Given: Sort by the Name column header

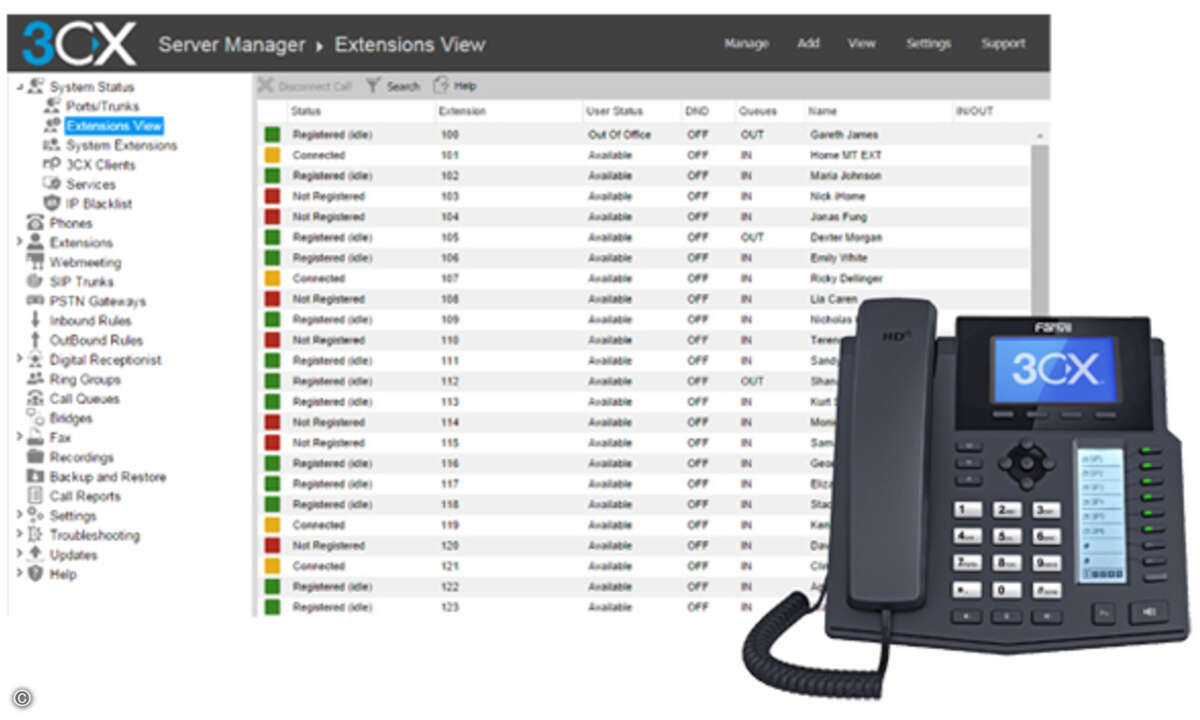Looking at the screenshot, I should (823, 111).
